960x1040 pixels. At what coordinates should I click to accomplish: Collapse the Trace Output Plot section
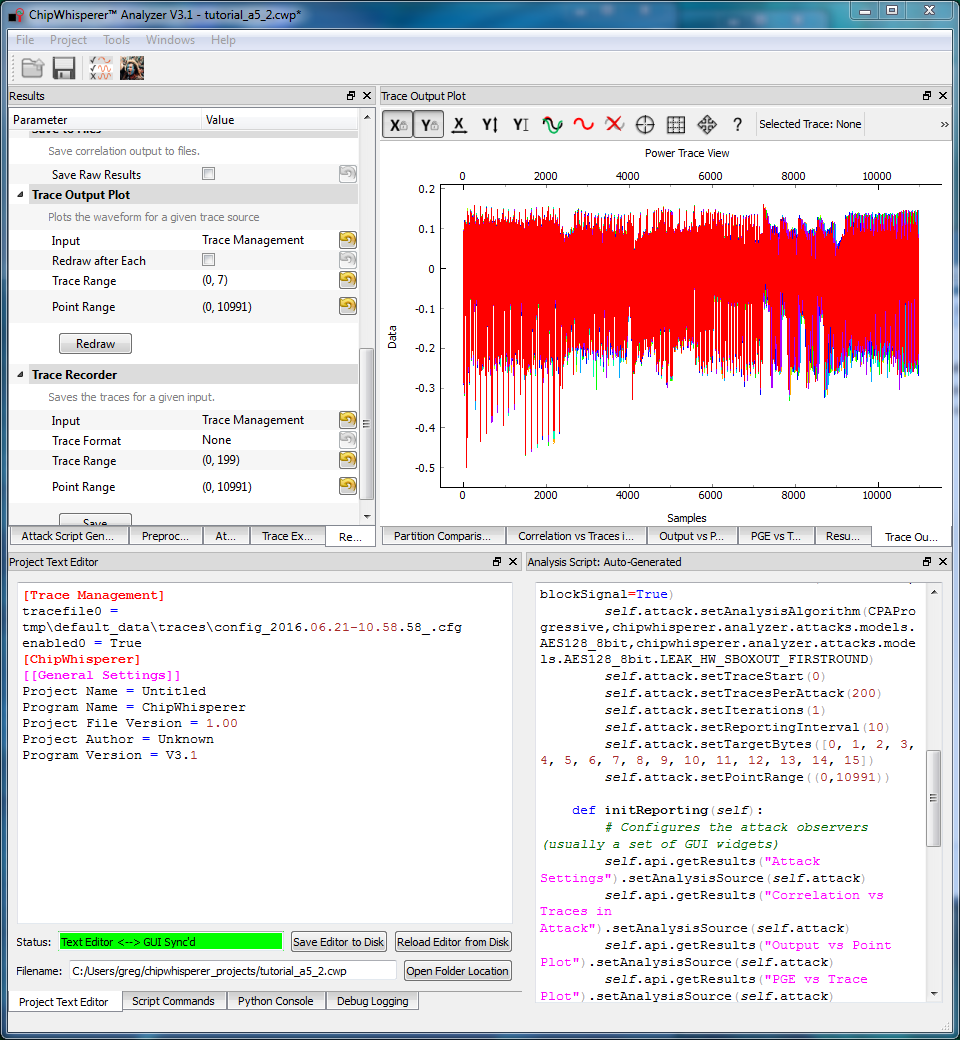point(22,195)
